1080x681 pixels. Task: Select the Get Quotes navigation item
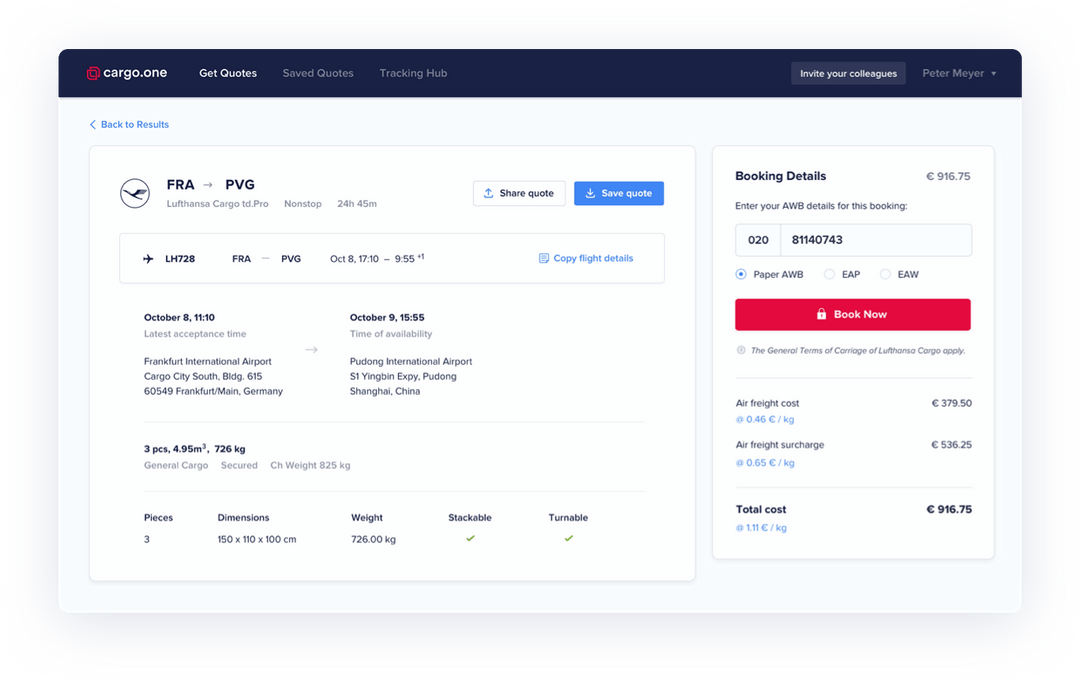[x=228, y=73]
